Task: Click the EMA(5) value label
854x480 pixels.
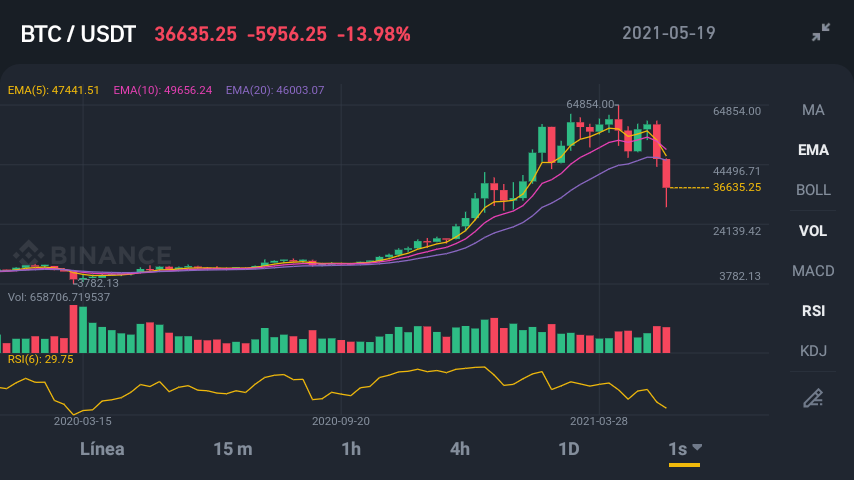Action: (x=53, y=90)
